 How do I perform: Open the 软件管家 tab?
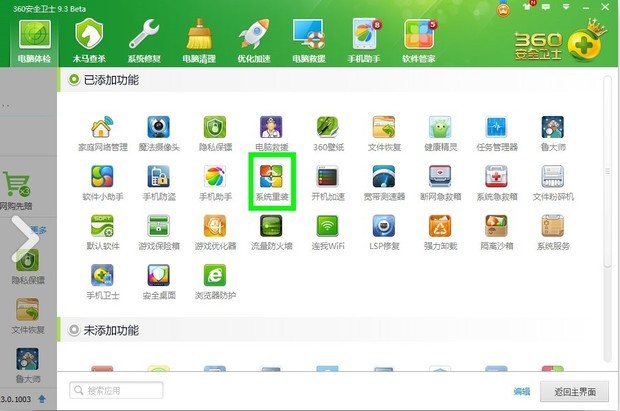(419, 42)
